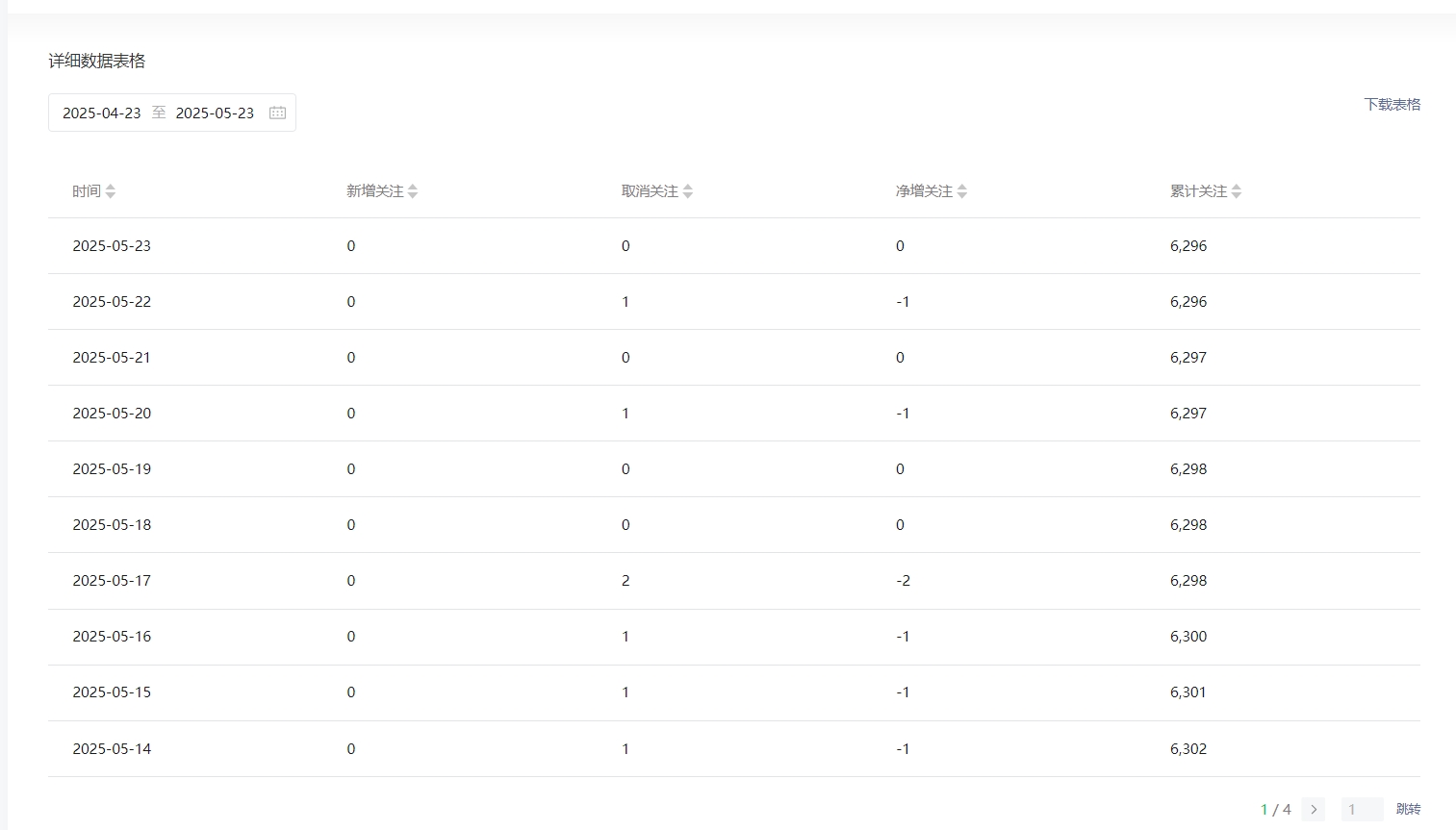This screenshot has height=830, width=1456.
Task: Select the 2025-05-15 date cell
Action: pyautogui.click(x=112, y=692)
